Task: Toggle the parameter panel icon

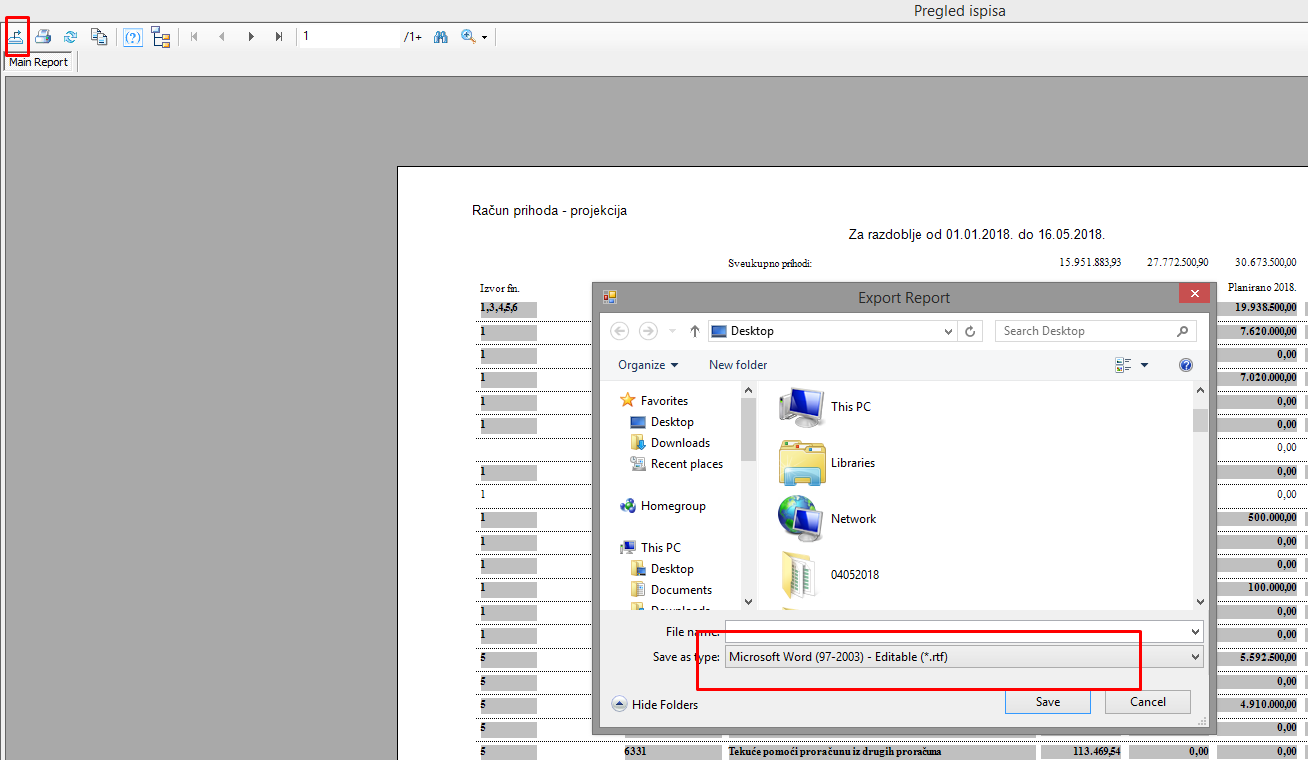Action: (133, 37)
